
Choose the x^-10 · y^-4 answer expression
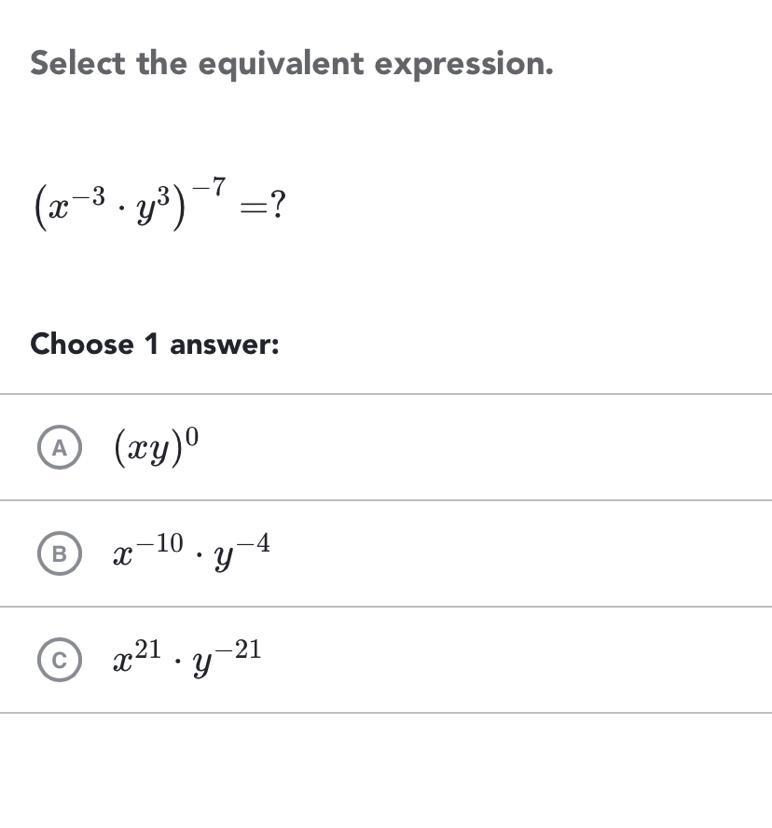[x=191, y=553]
